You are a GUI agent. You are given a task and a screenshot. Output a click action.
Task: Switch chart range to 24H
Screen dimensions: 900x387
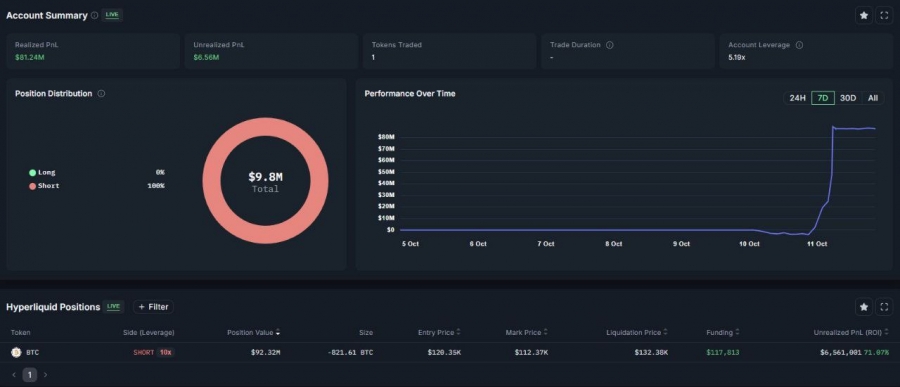click(797, 98)
